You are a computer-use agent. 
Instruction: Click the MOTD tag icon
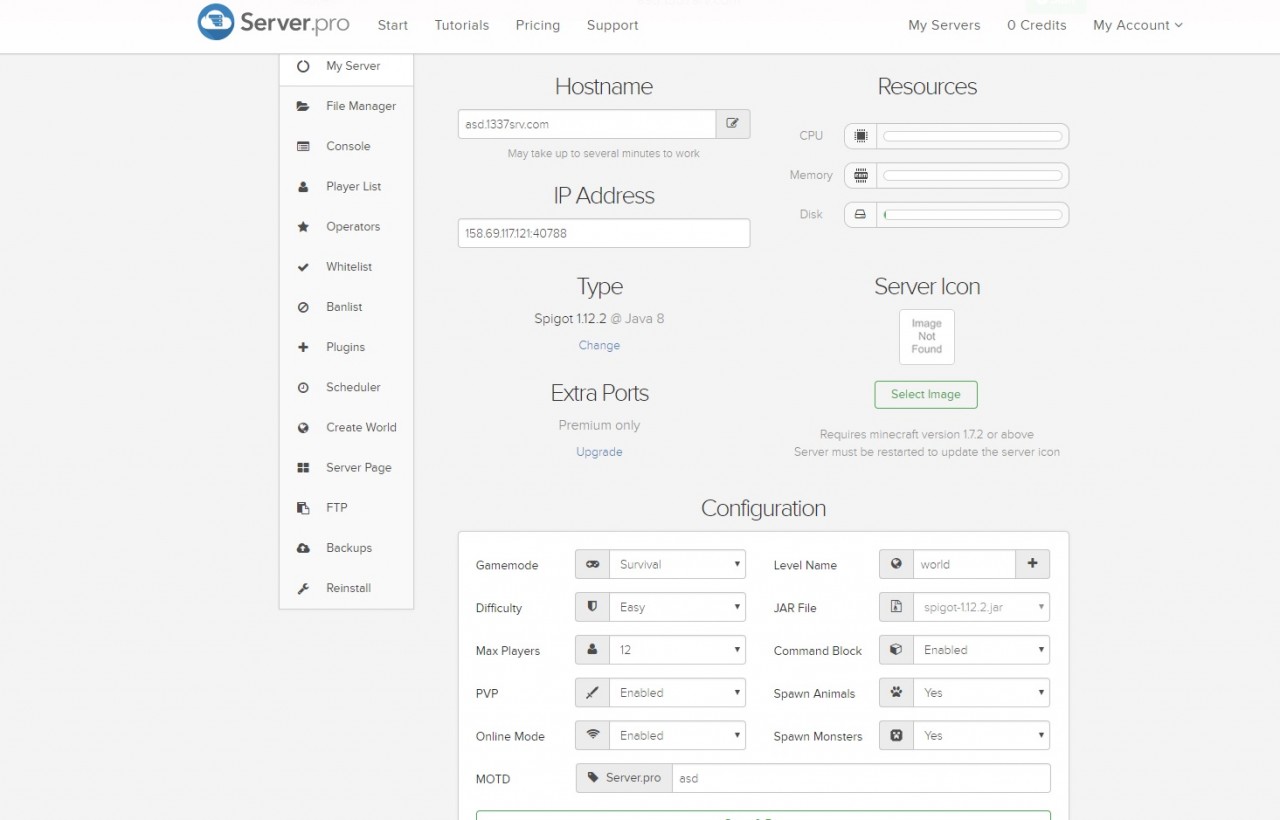click(x=593, y=778)
